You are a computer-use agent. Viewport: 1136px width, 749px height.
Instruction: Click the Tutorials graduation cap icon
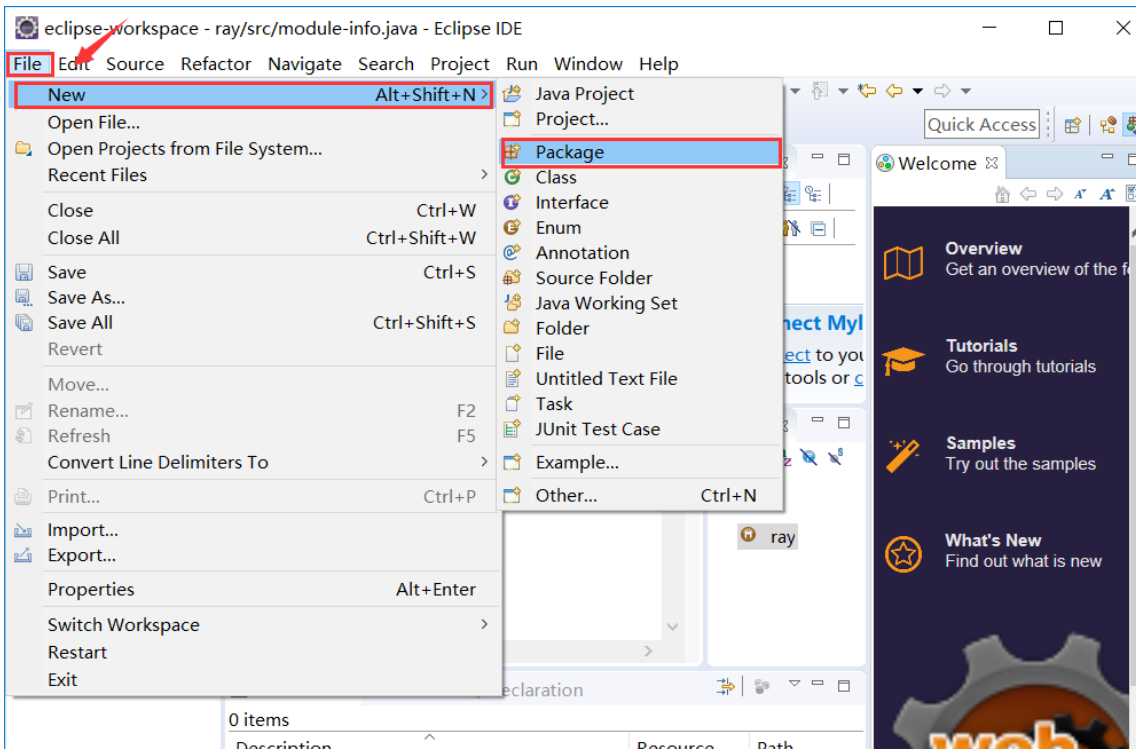(x=904, y=357)
